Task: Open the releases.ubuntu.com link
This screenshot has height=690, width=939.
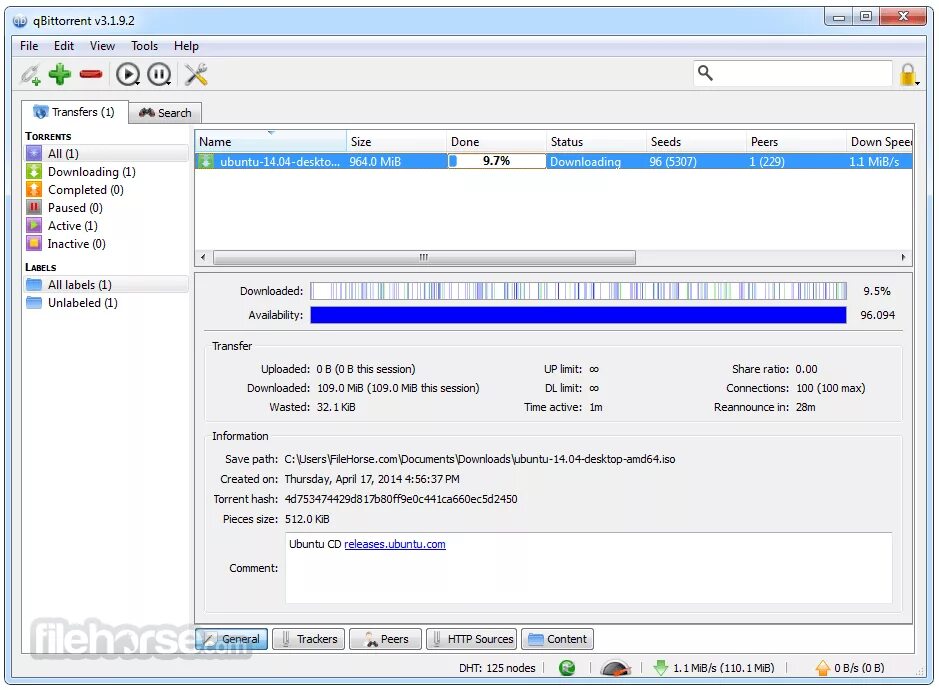Action: click(x=395, y=544)
